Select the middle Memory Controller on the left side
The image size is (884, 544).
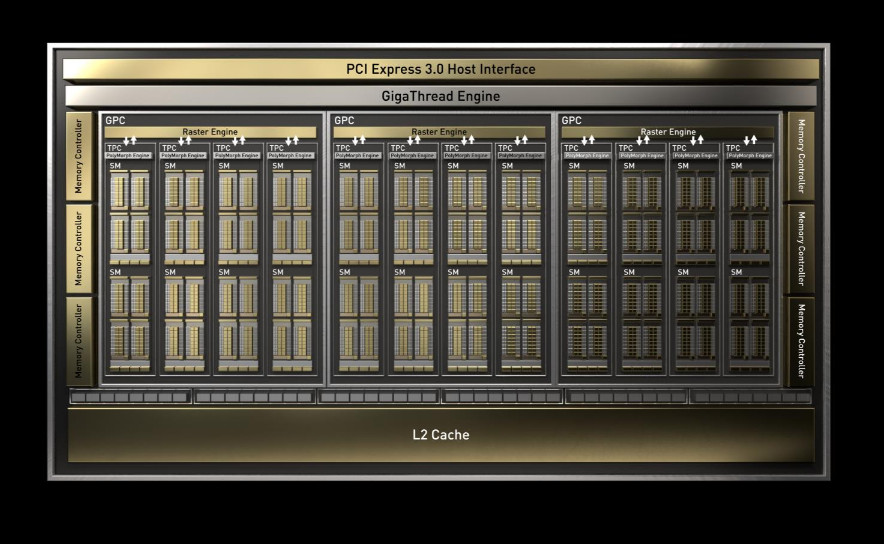(79, 249)
